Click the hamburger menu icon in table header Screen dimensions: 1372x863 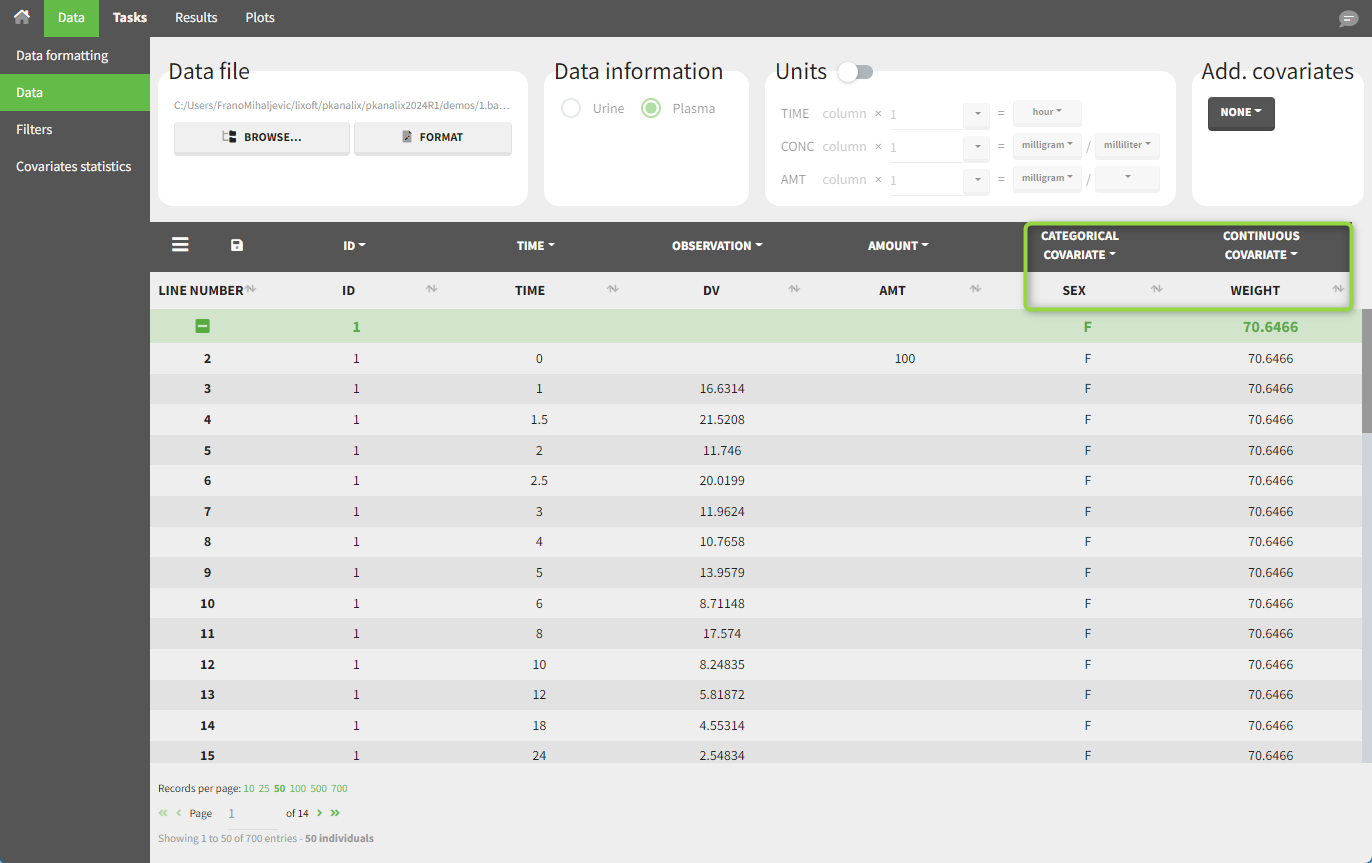tap(180, 245)
